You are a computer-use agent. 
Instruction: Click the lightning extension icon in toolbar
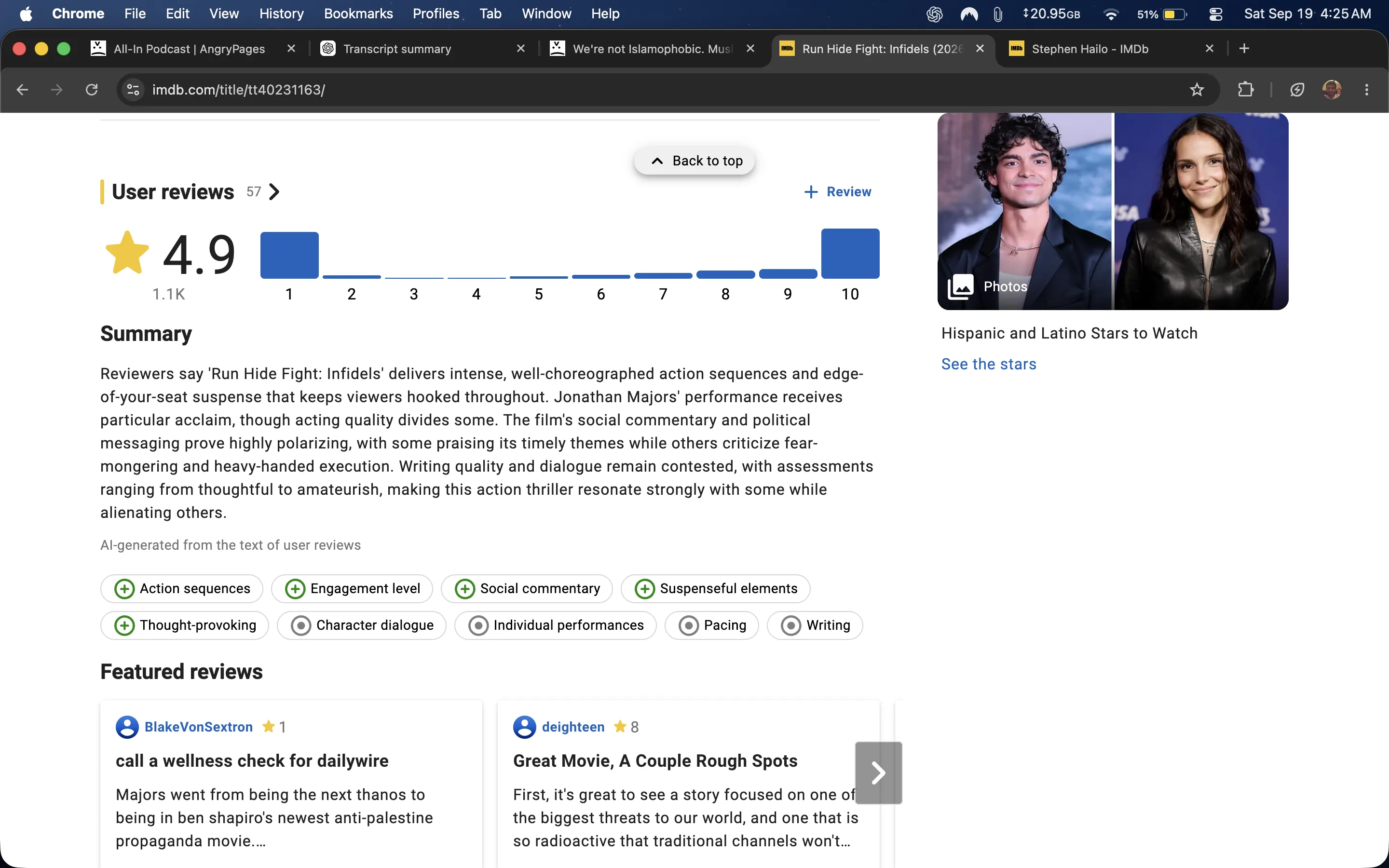click(1296, 90)
